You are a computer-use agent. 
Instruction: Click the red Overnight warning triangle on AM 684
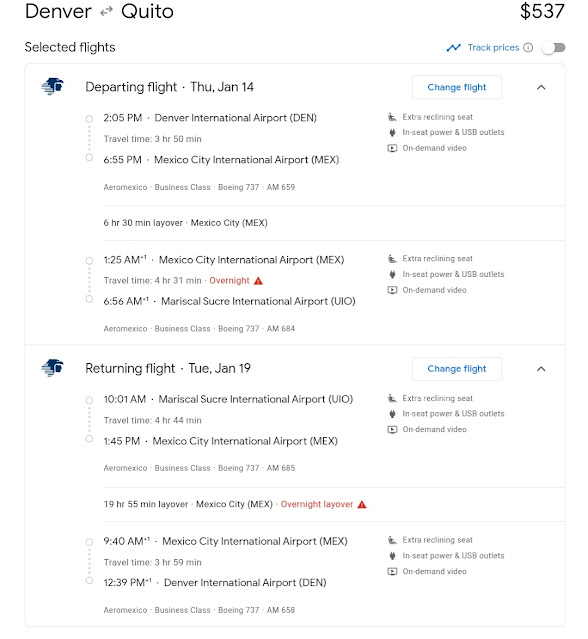click(x=258, y=281)
